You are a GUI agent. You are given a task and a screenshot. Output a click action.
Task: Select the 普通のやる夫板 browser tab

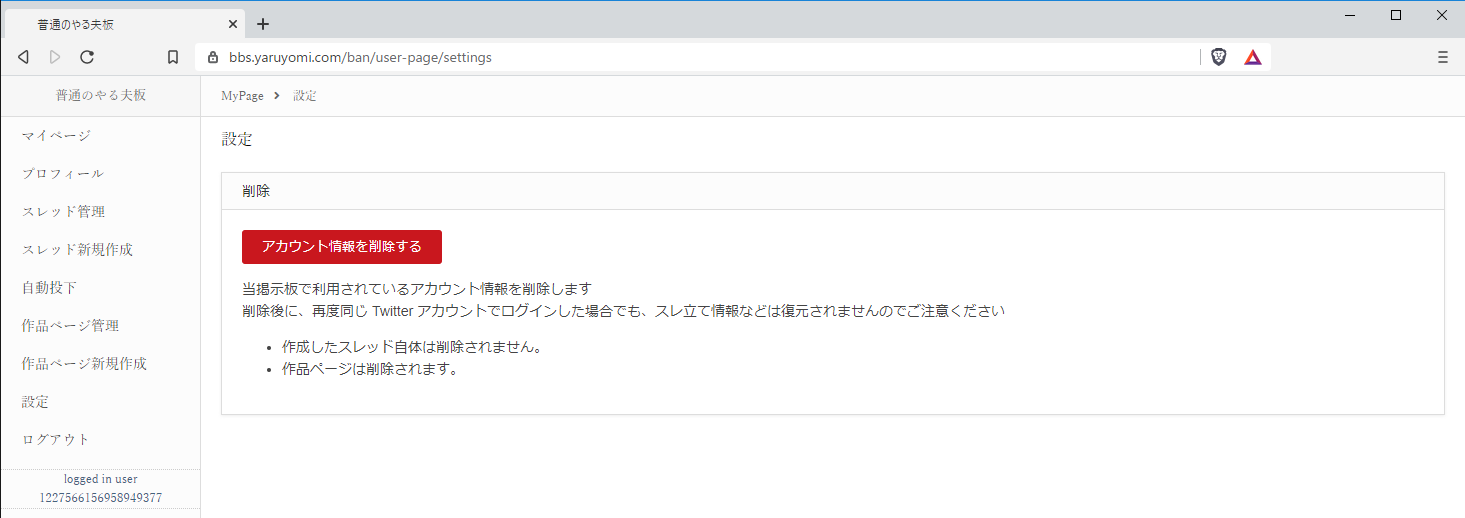(x=125, y=23)
